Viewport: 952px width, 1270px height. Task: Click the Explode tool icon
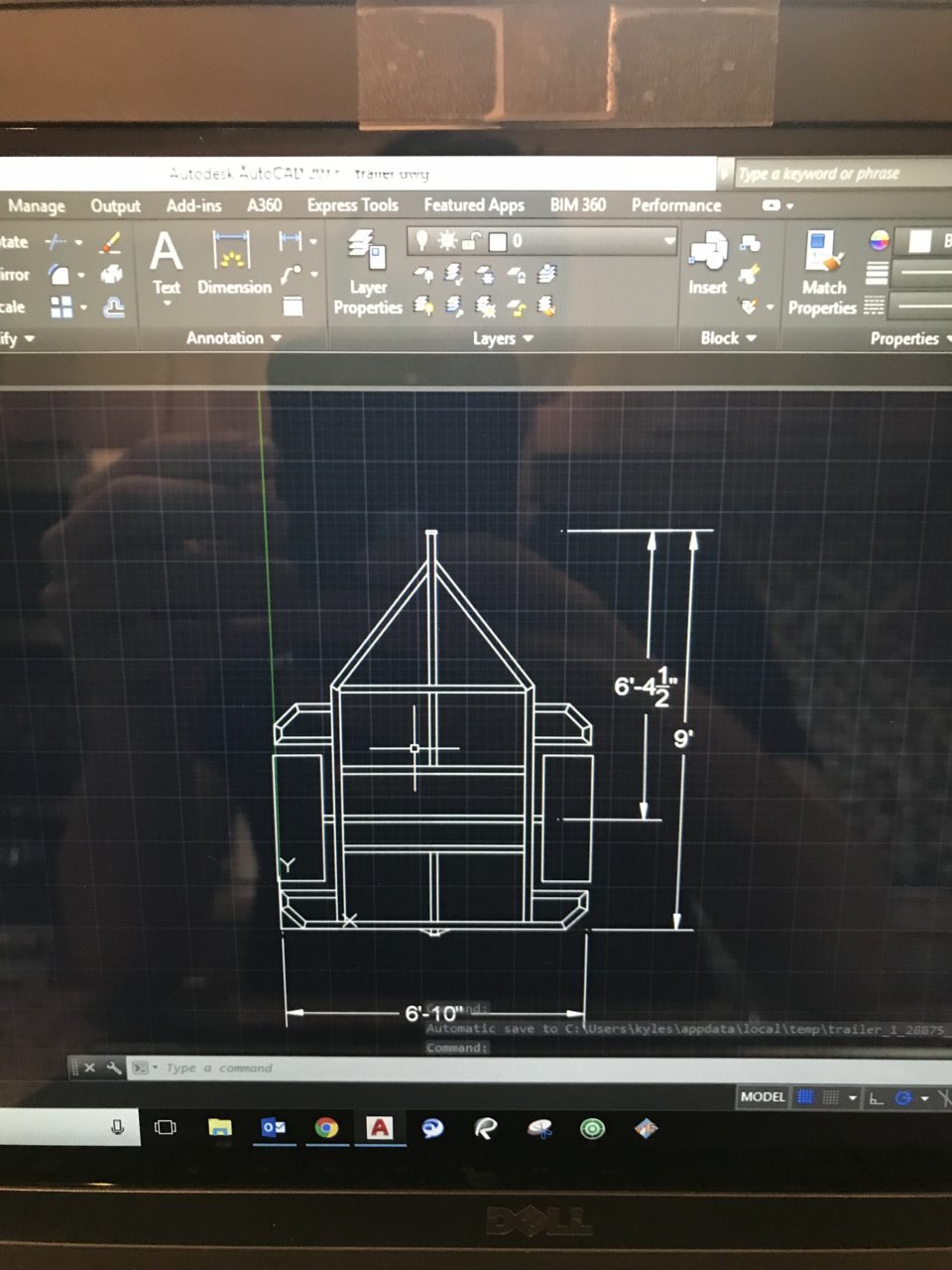[x=112, y=274]
